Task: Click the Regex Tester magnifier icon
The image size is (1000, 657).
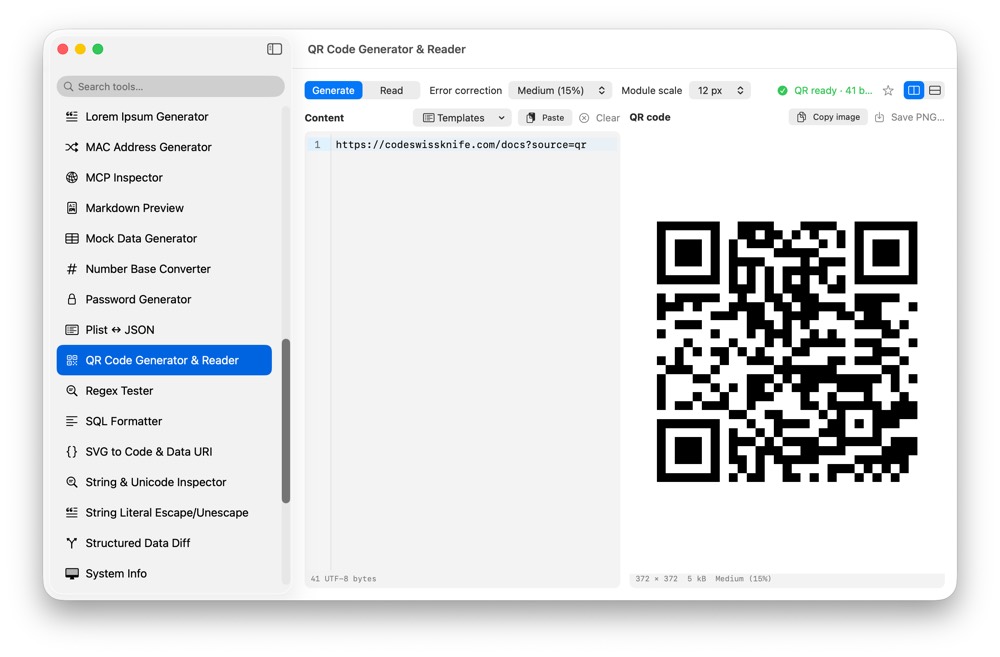Action: [72, 391]
